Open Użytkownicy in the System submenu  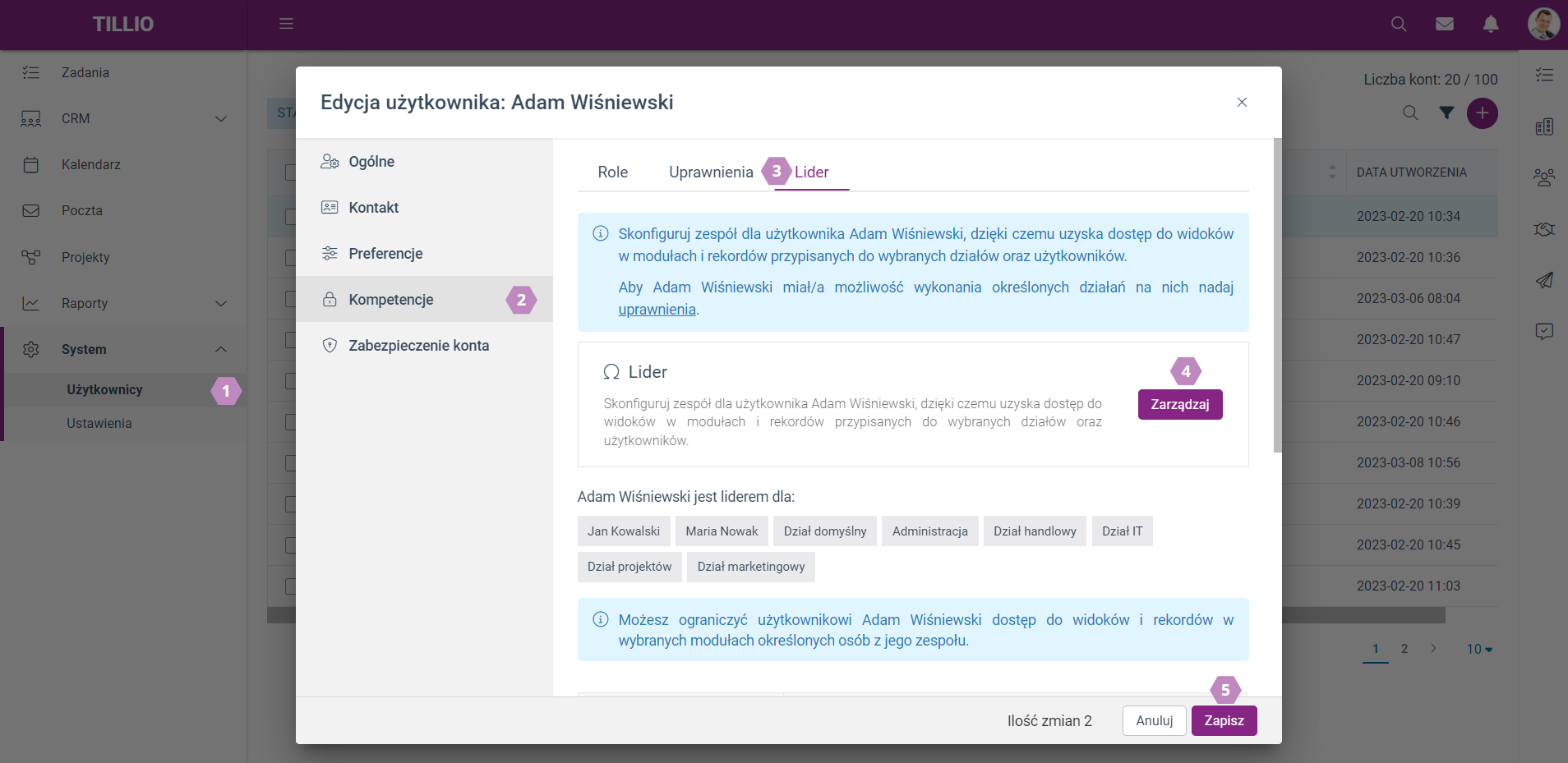(x=104, y=389)
